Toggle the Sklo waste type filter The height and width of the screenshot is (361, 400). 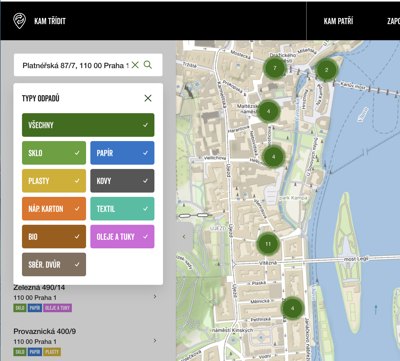pos(54,153)
